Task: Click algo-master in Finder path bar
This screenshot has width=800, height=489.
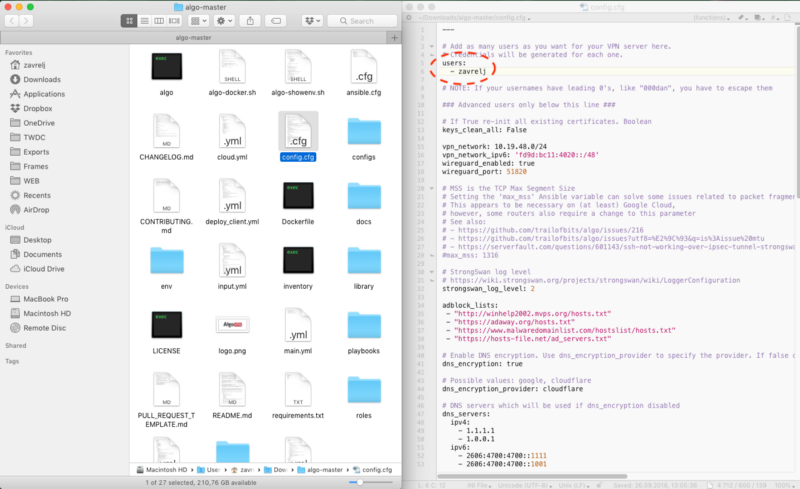Action: pyautogui.click(x=320, y=470)
